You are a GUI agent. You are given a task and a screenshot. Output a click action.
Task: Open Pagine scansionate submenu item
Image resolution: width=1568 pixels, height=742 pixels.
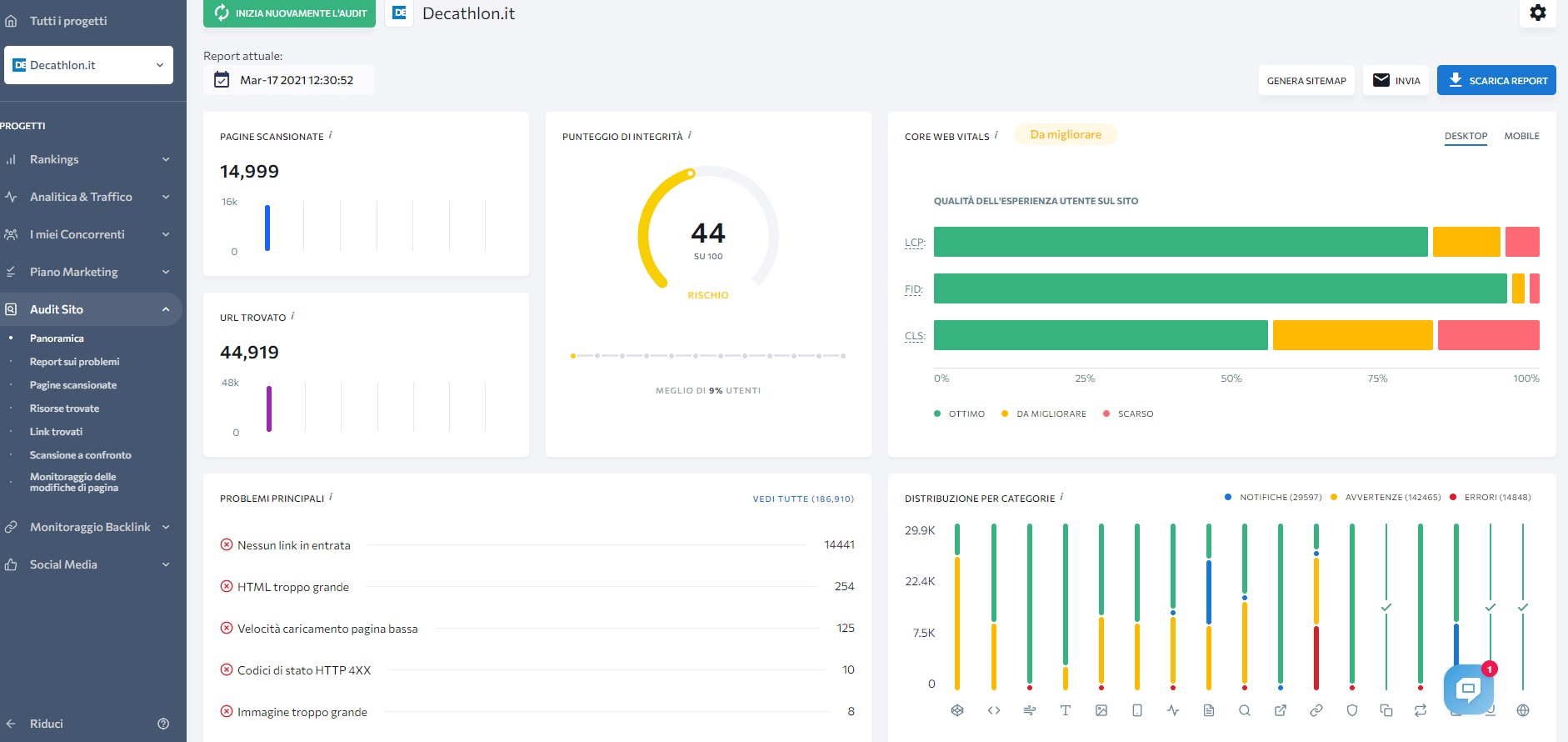[x=73, y=385]
